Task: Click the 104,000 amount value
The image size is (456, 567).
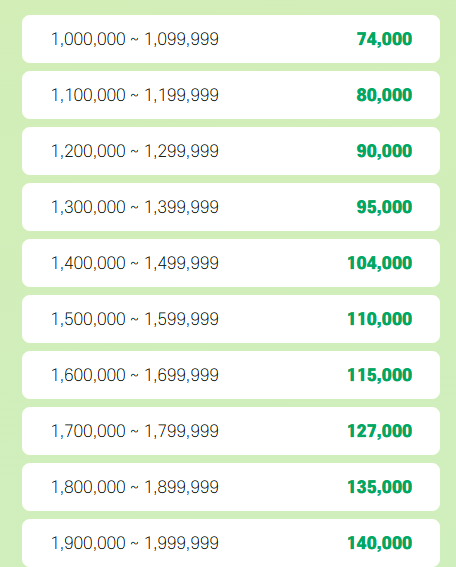Action: coord(379,263)
